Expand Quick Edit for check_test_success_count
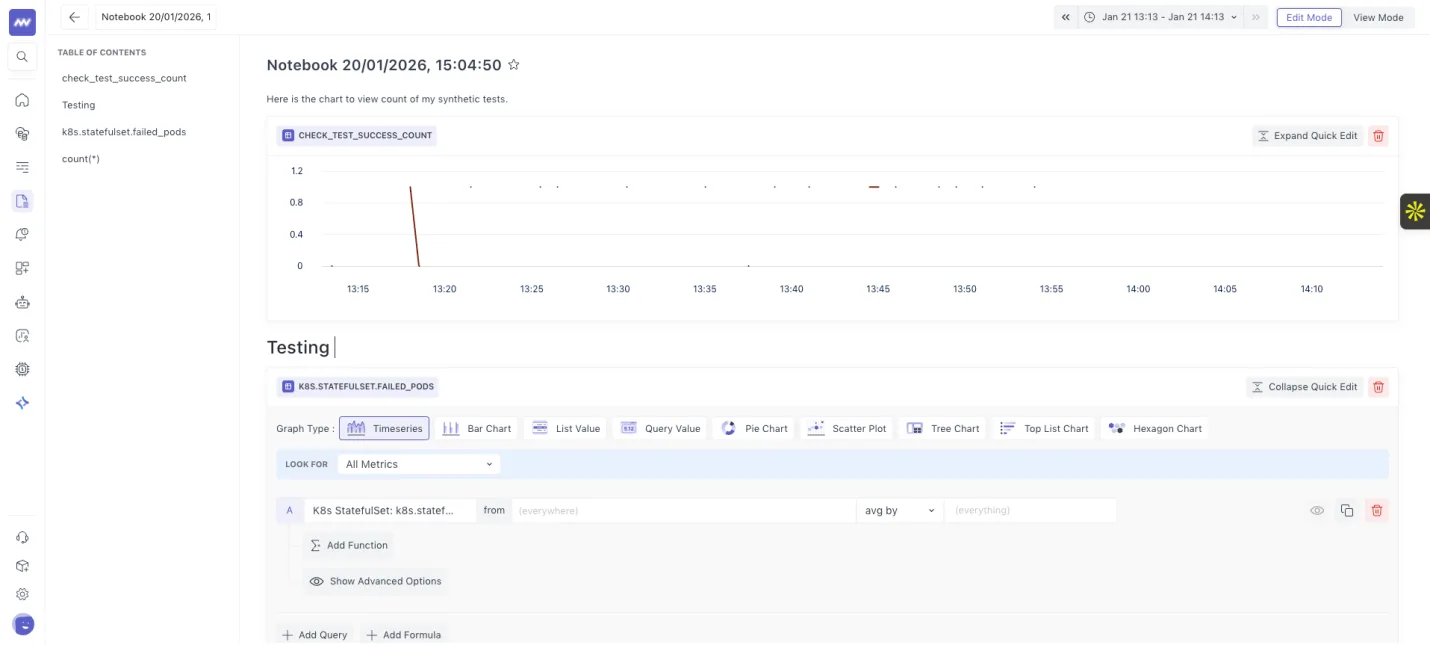1430x645 pixels. click(1307, 136)
